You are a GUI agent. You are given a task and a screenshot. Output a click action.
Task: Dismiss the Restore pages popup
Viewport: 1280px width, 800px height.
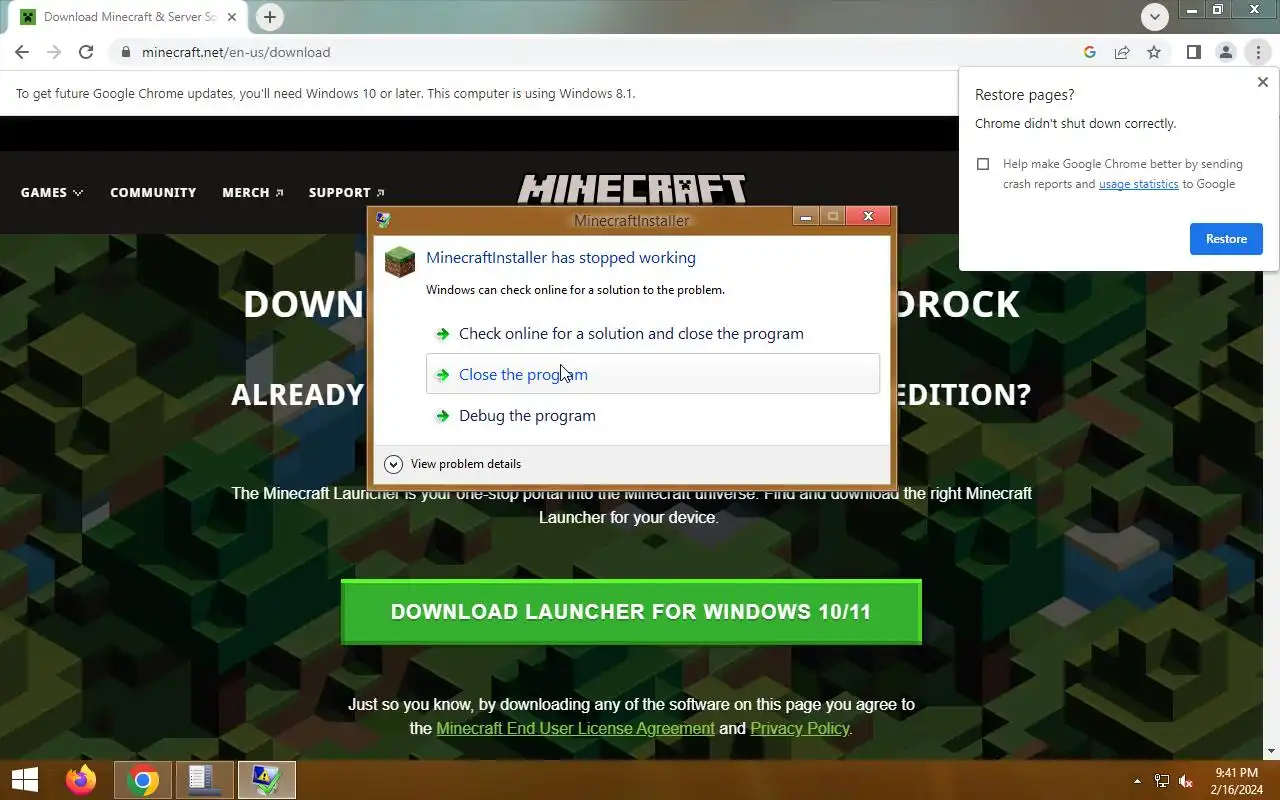coord(1262,82)
